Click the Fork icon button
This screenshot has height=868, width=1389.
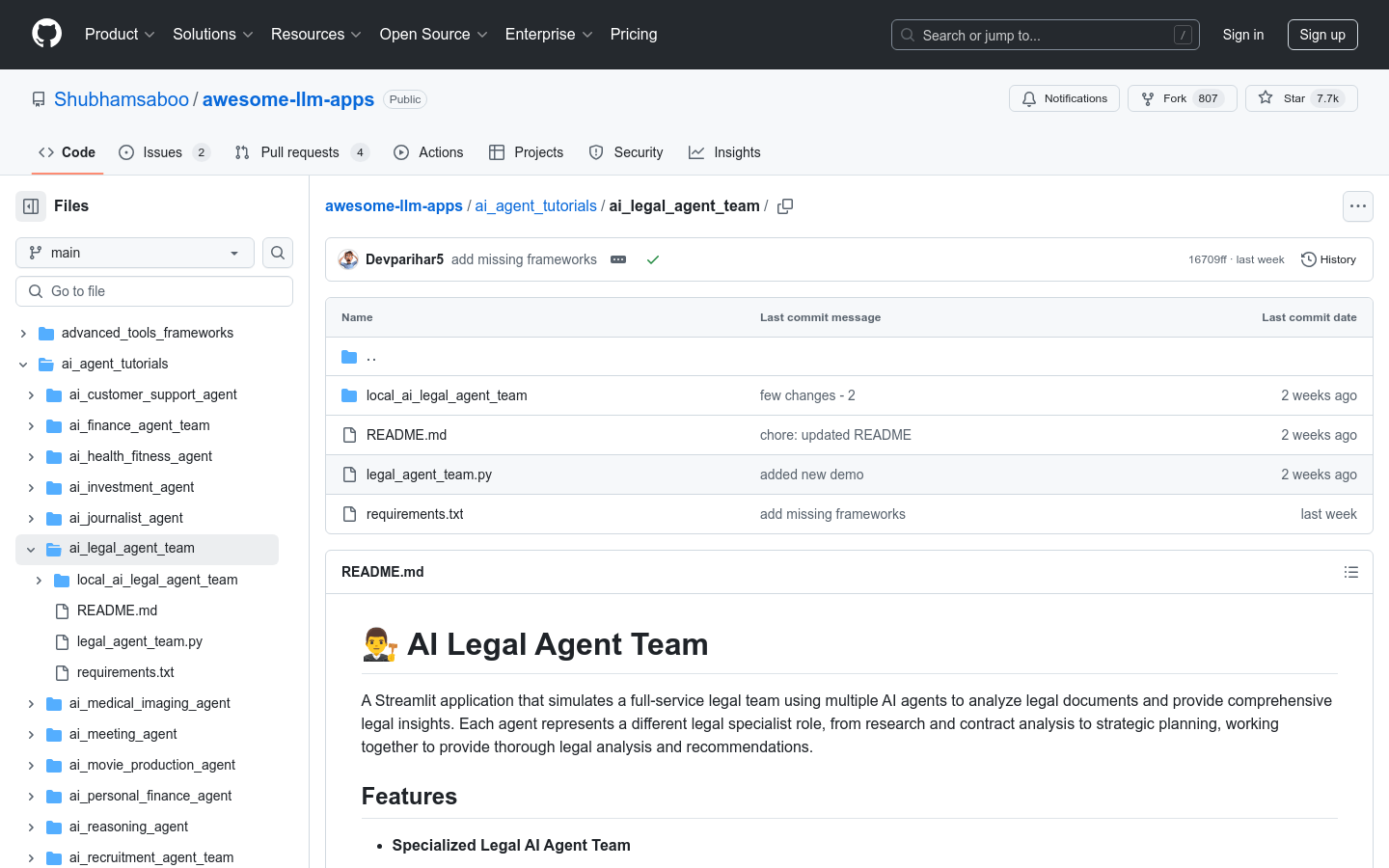(1147, 97)
